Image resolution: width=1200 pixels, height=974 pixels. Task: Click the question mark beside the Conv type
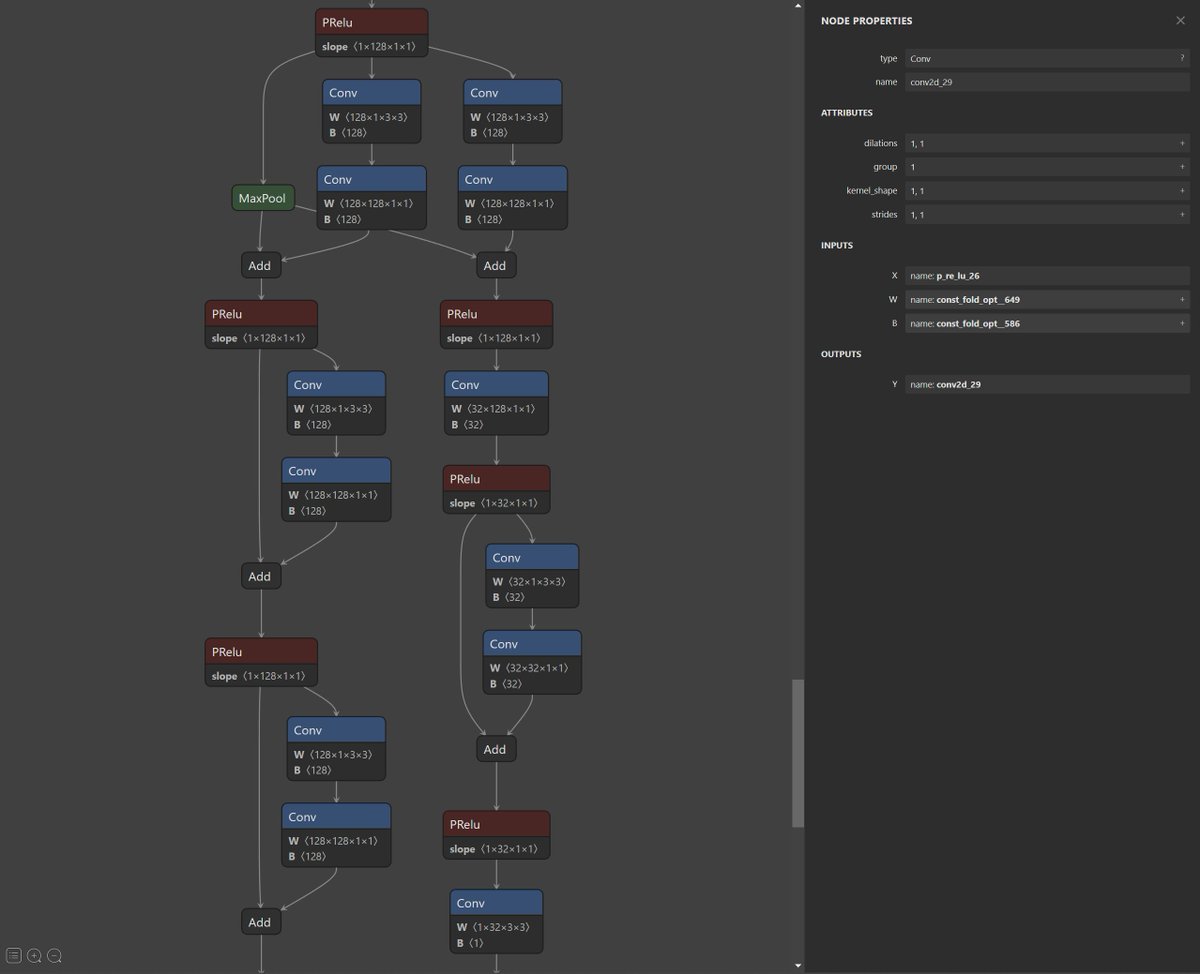tap(1181, 58)
